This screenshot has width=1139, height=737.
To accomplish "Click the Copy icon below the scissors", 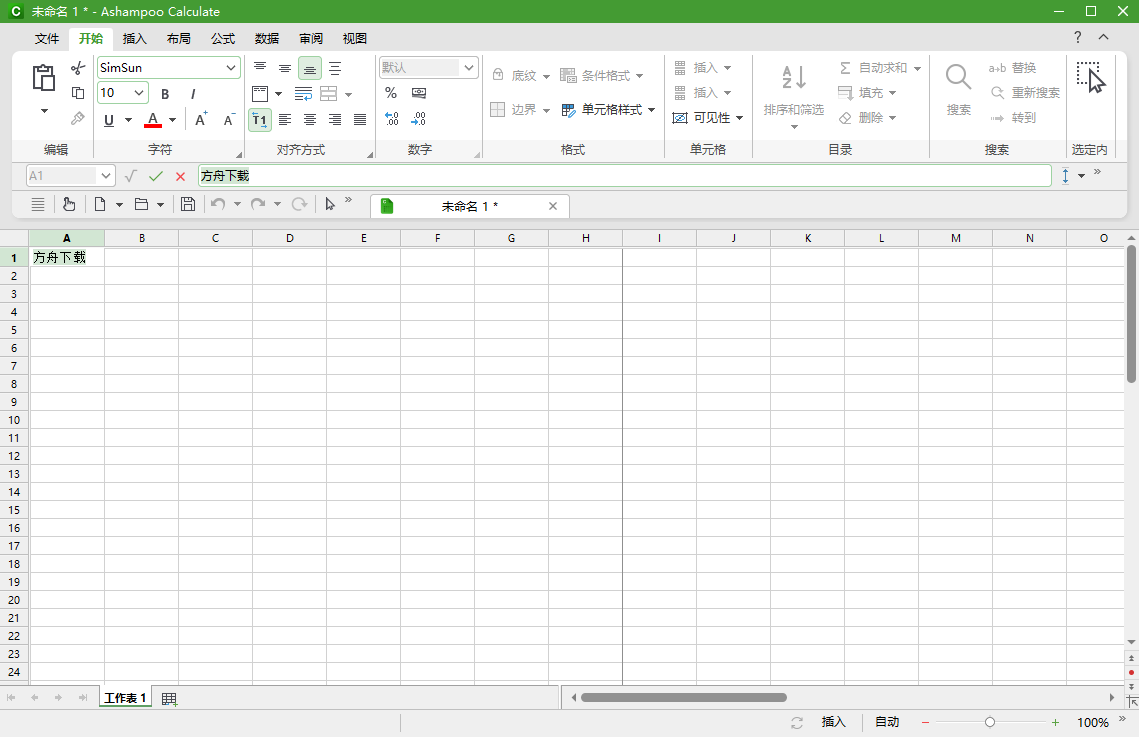I will click(78, 93).
